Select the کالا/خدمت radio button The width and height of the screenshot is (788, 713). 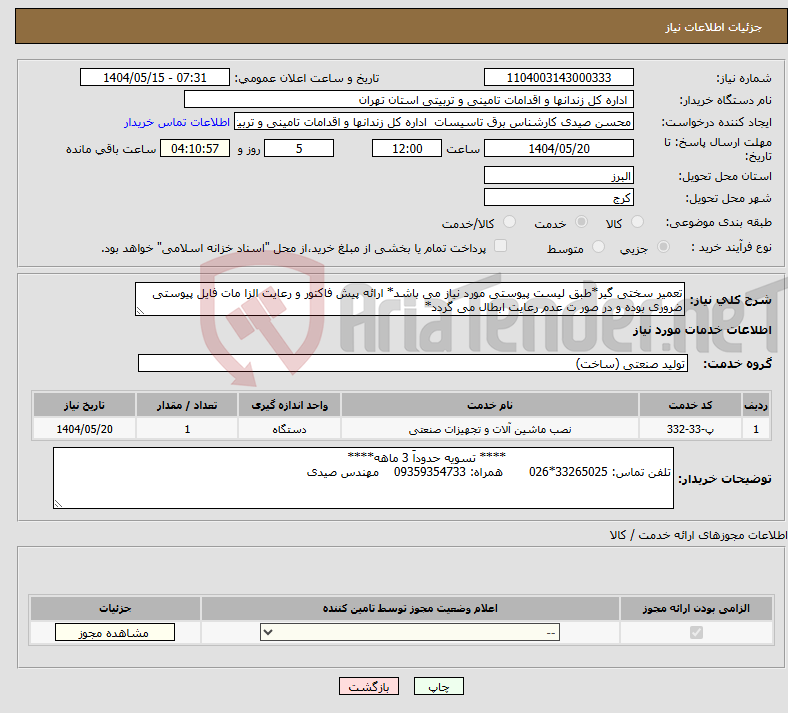[509, 222]
